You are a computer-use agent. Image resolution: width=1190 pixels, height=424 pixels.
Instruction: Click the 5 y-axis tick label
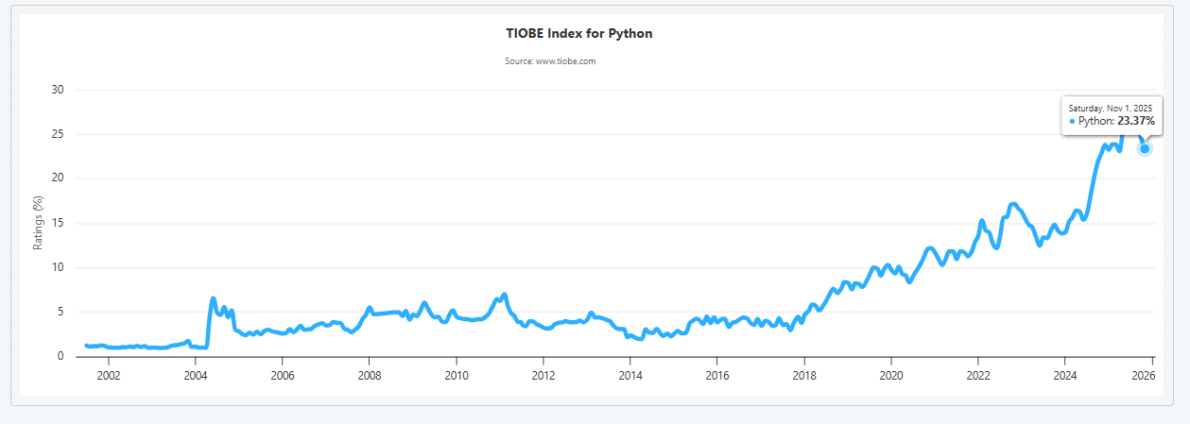[61, 312]
